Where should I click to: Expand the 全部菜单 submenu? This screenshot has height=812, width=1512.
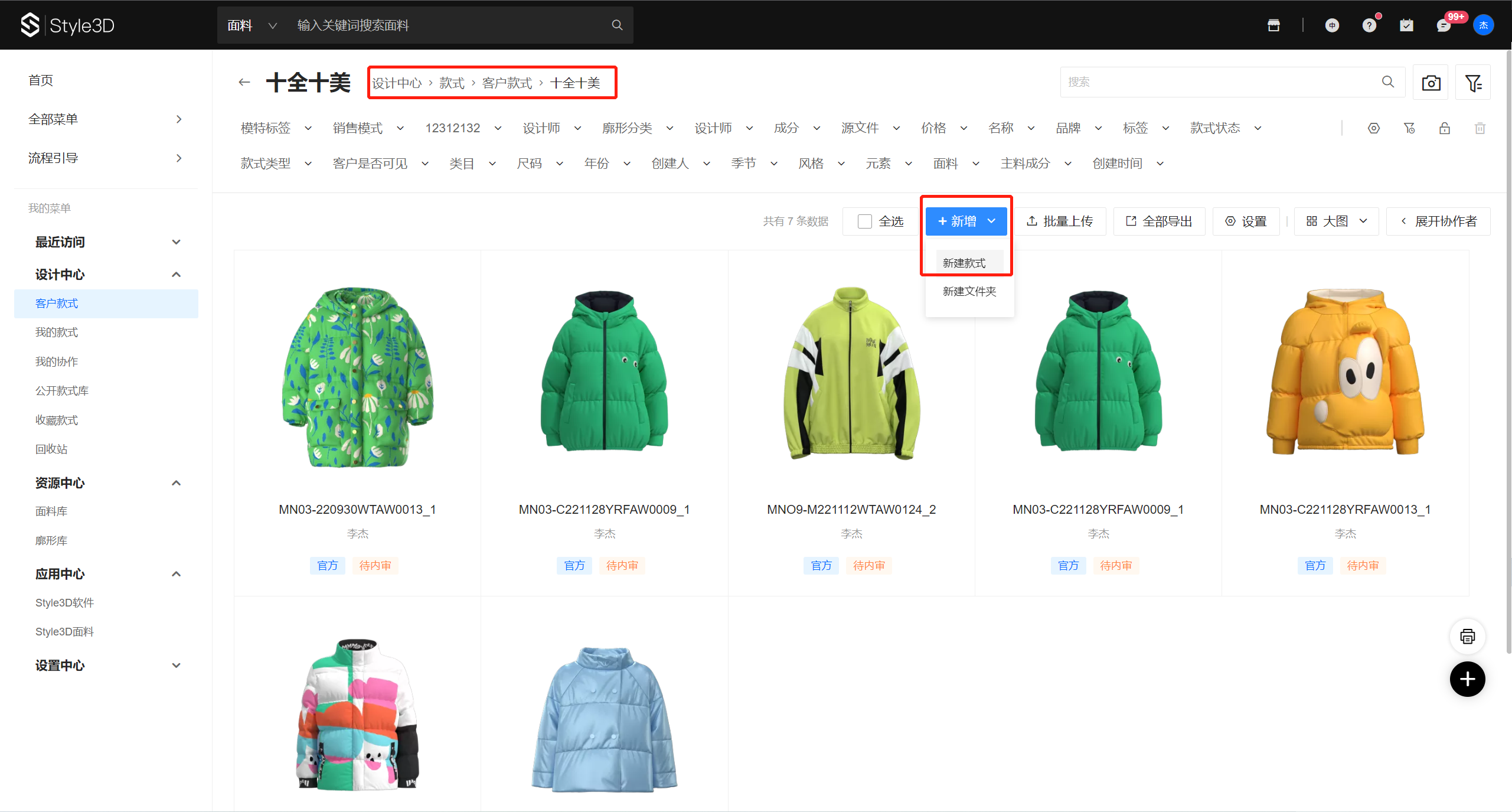(106, 119)
